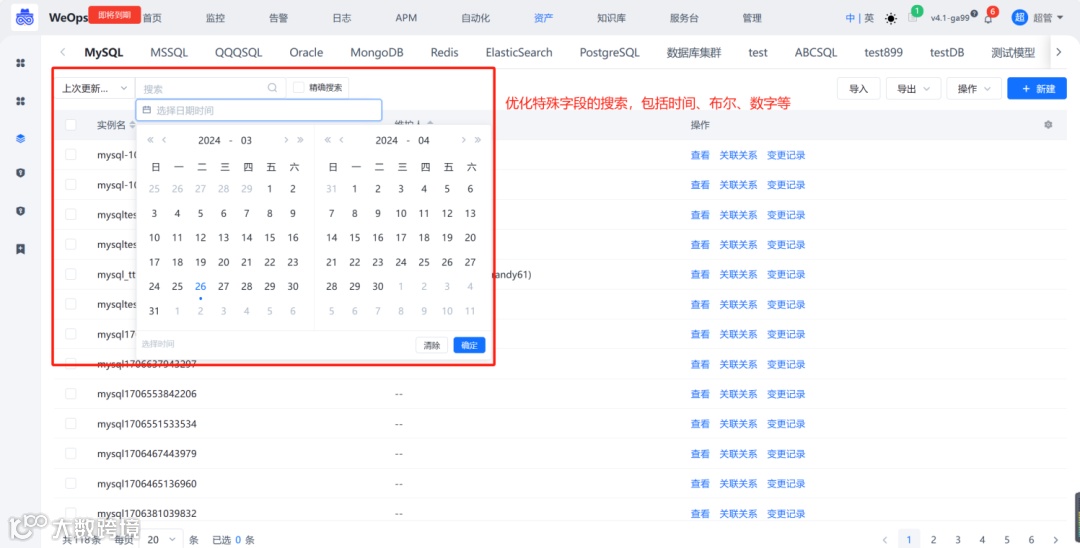Go to next year in April panel
The width and height of the screenshot is (1080, 548).
pyautogui.click(x=477, y=140)
